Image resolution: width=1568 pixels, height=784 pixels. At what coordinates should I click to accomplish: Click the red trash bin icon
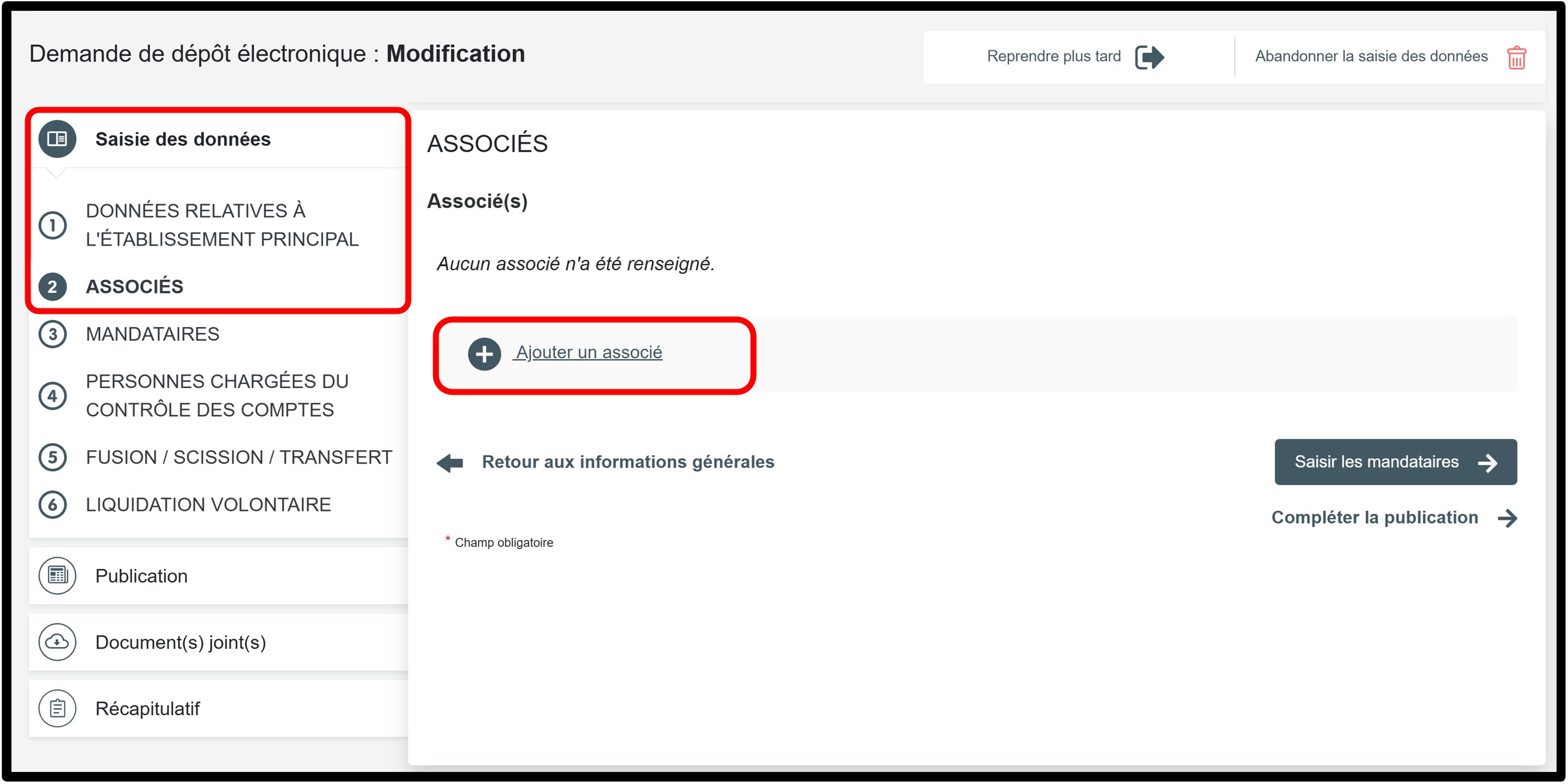1516,58
